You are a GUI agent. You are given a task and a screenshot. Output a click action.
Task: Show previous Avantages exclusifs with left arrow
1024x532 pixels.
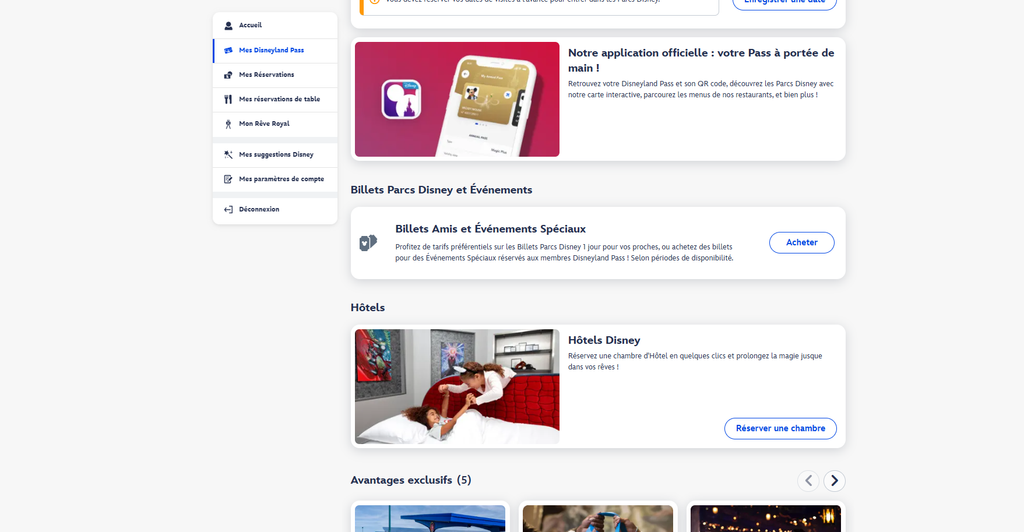coord(808,481)
